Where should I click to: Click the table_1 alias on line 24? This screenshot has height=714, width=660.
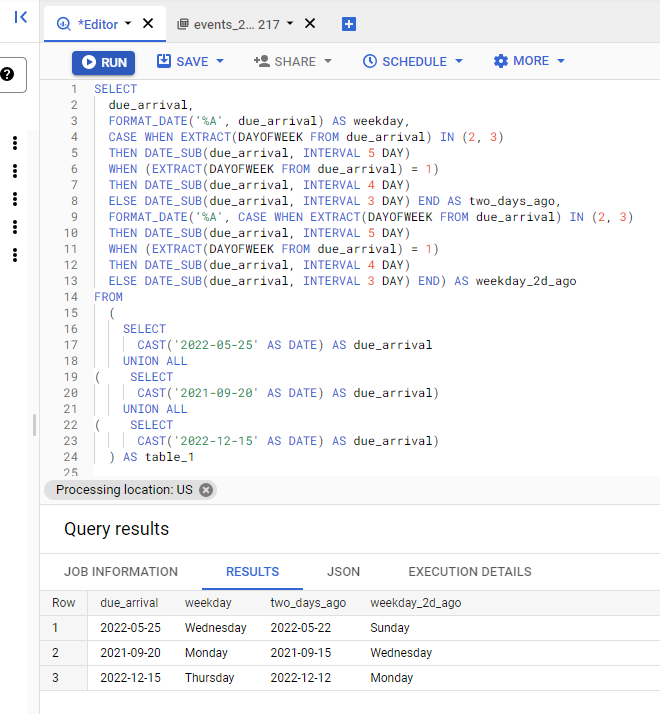coord(169,457)
